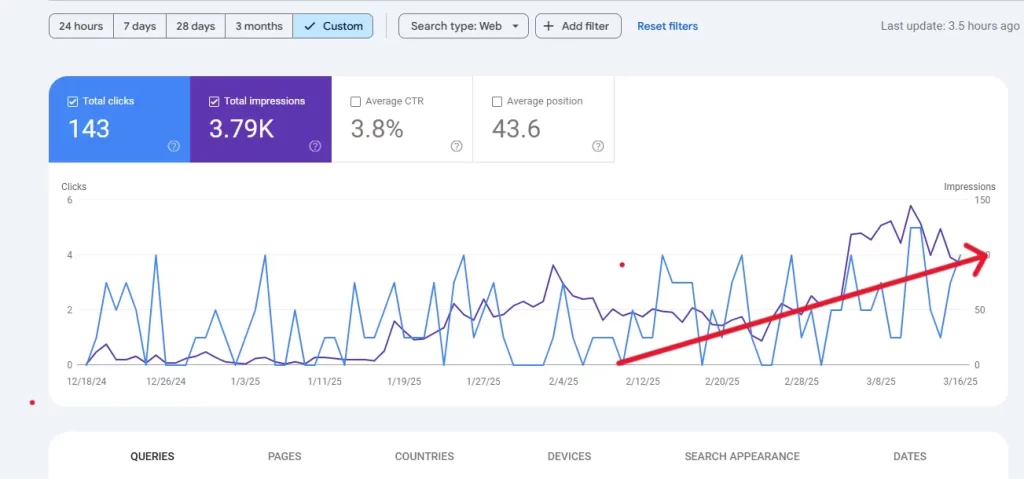Uncheck the Total clicks checkbox

pyautogui.click(x=72, y=101)
